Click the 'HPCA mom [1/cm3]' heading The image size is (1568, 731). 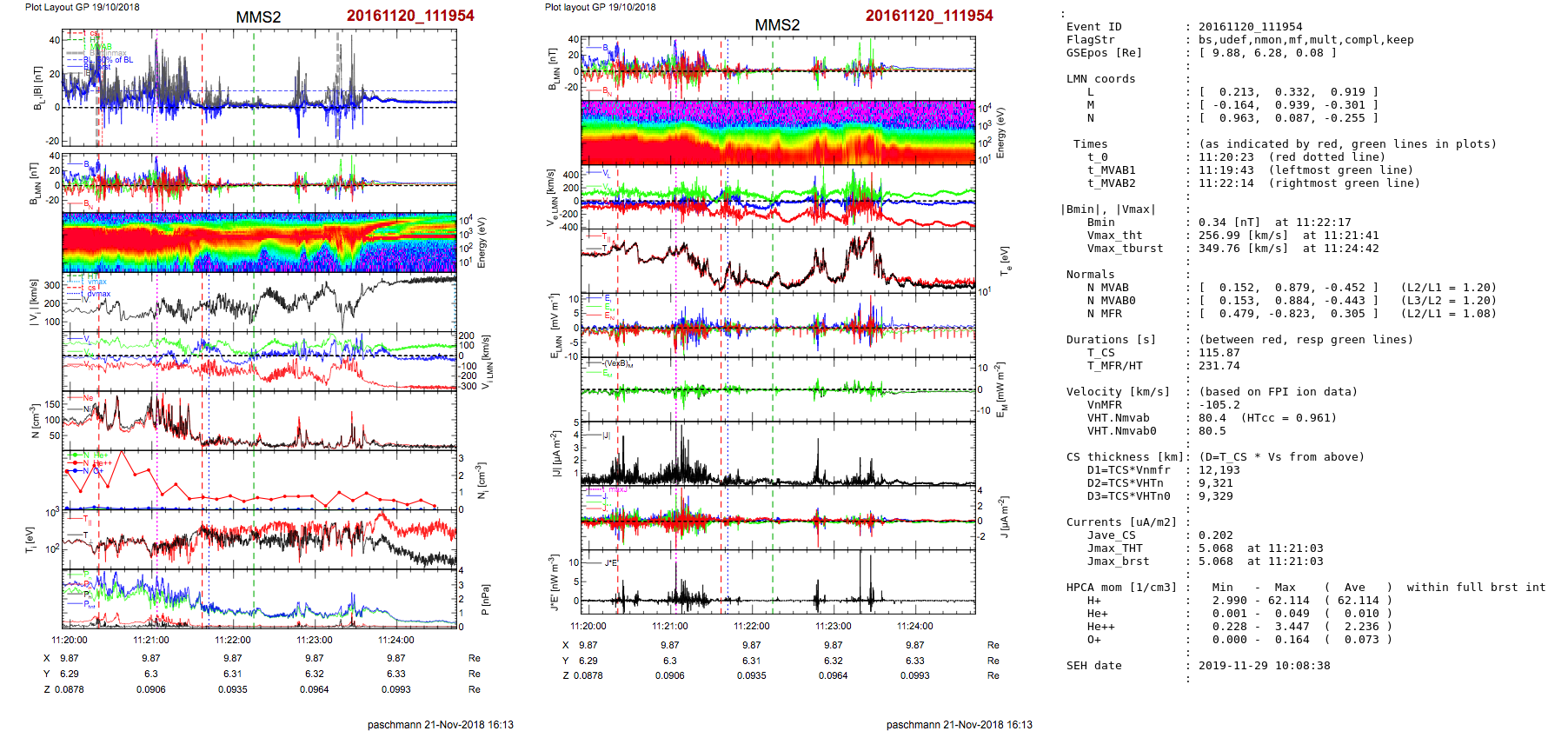(x=1121, y=588)
